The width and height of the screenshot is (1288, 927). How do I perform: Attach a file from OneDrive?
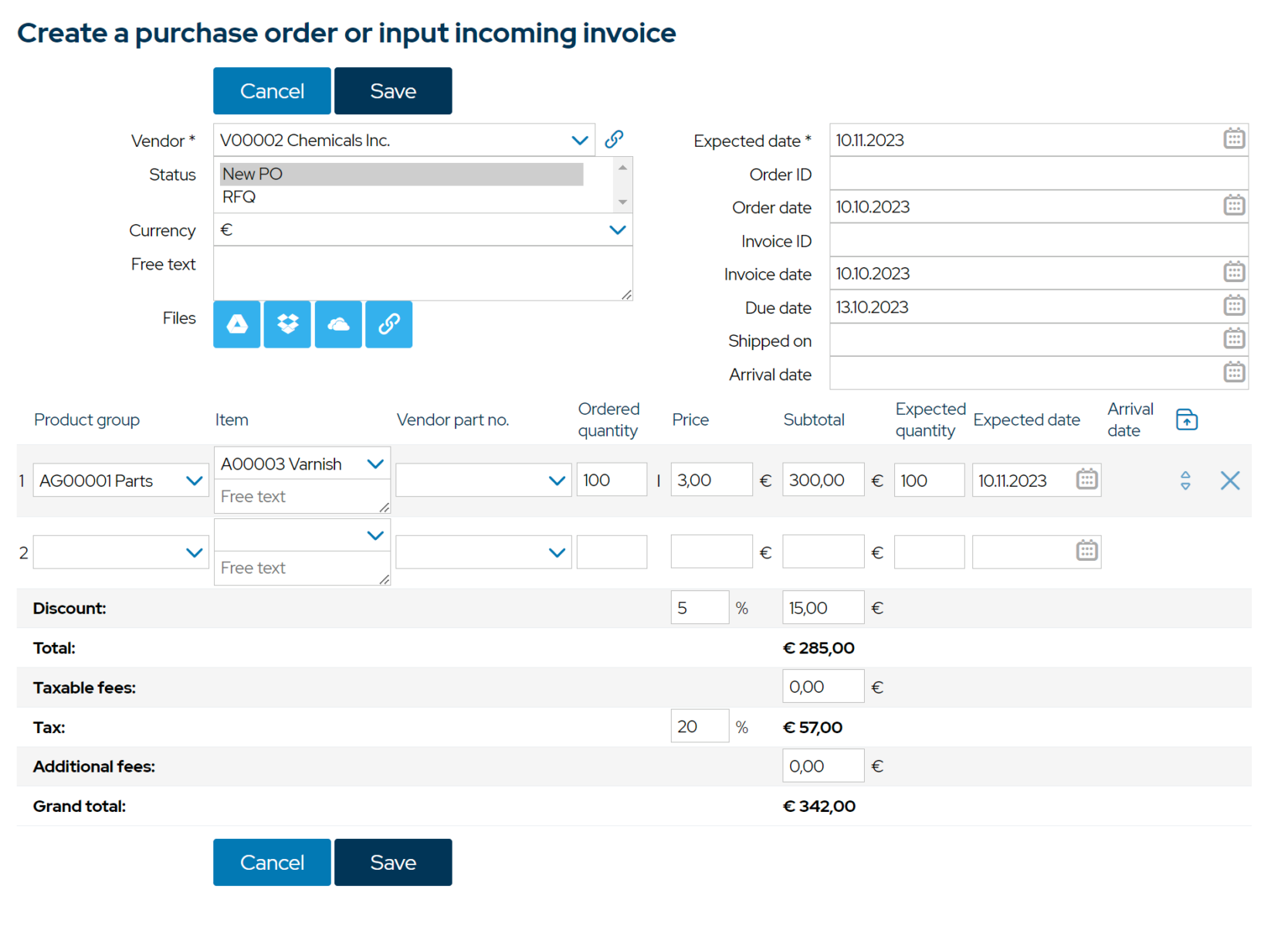tap(337, 324)
